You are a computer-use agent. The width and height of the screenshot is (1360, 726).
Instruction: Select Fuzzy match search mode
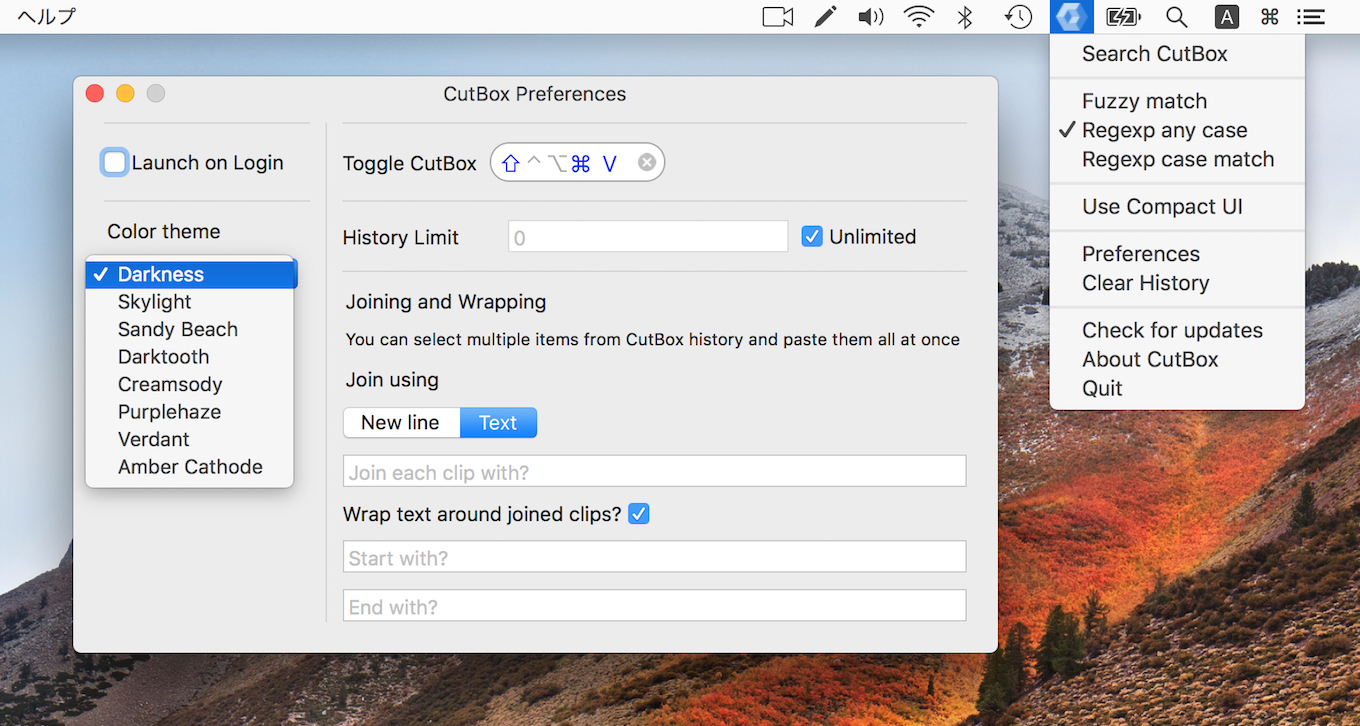(1144, 101)
